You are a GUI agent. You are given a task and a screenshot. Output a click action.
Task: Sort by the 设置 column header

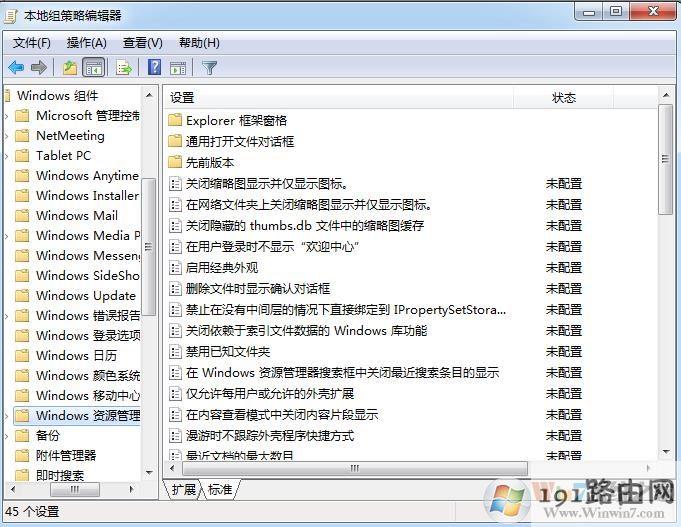coord(339,97)
